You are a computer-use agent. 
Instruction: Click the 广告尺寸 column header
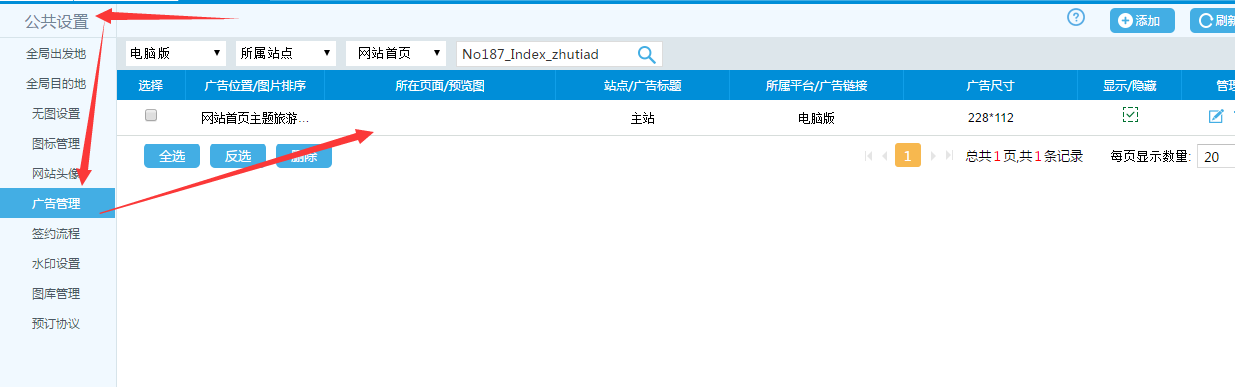click(x=991, y=86)
